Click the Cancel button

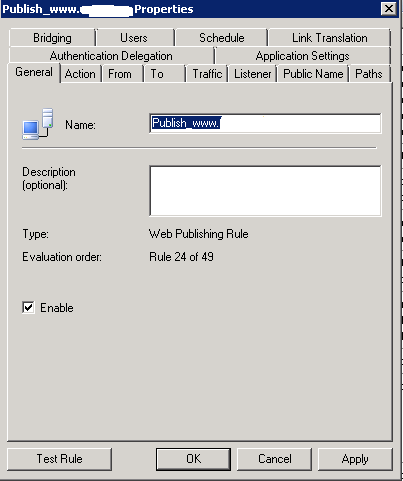pos(274,459)
